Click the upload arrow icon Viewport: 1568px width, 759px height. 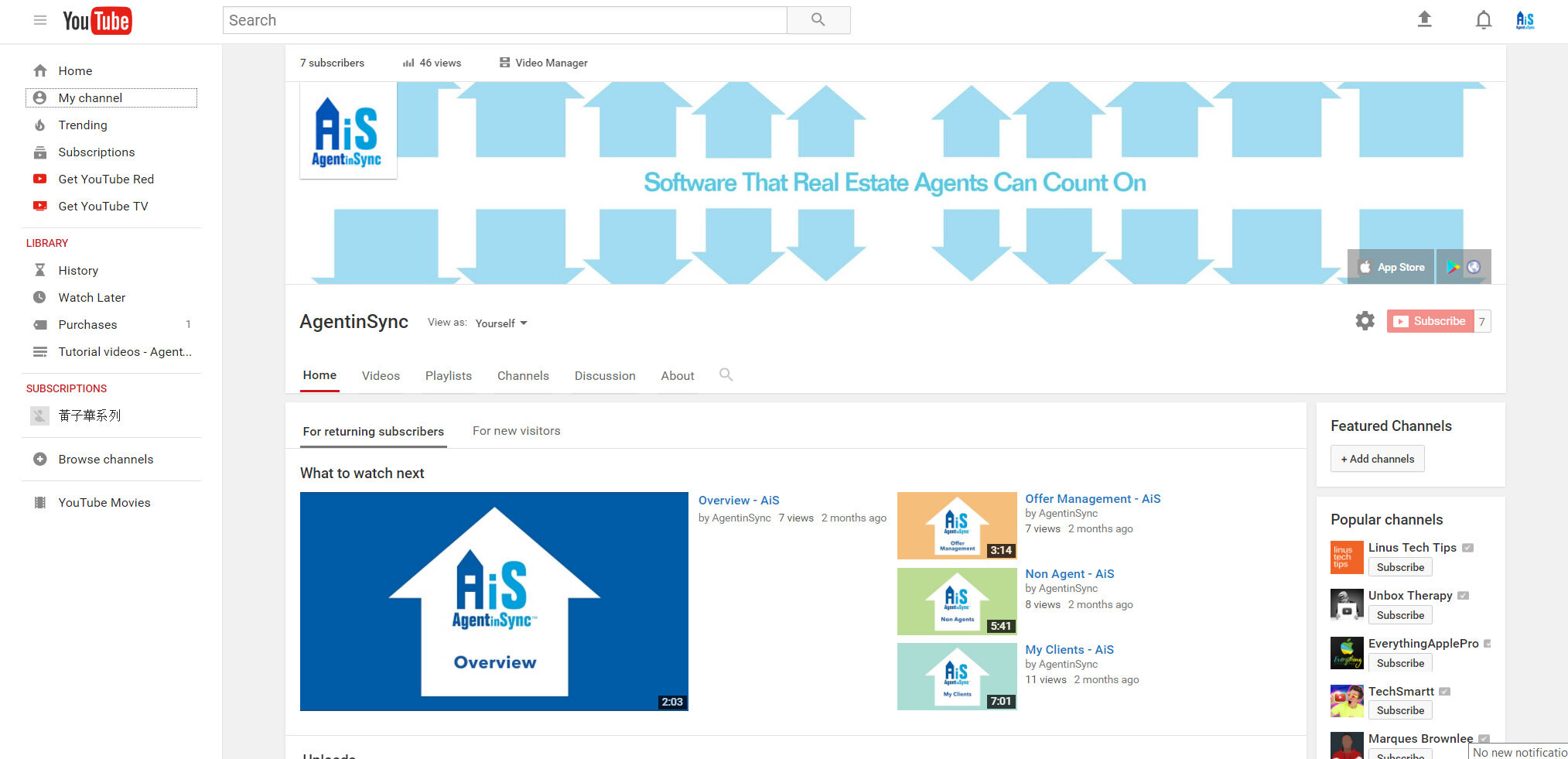point(1424,19)
